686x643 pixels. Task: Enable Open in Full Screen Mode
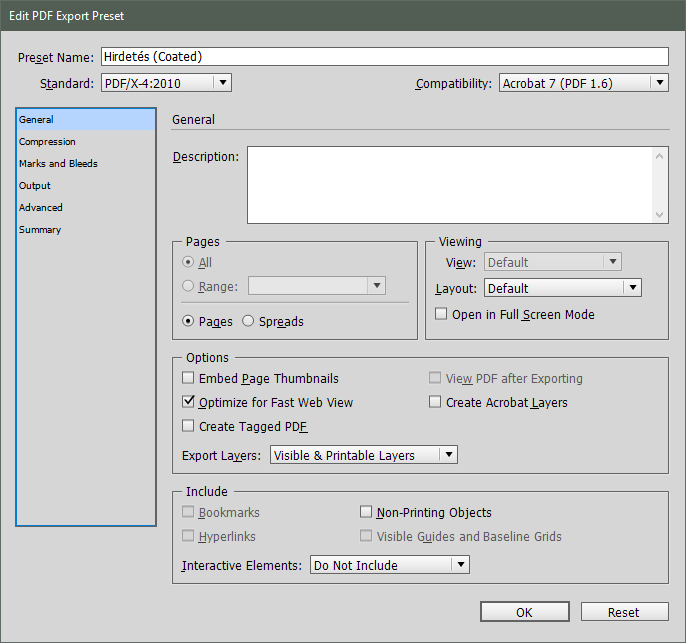[442, 315]
